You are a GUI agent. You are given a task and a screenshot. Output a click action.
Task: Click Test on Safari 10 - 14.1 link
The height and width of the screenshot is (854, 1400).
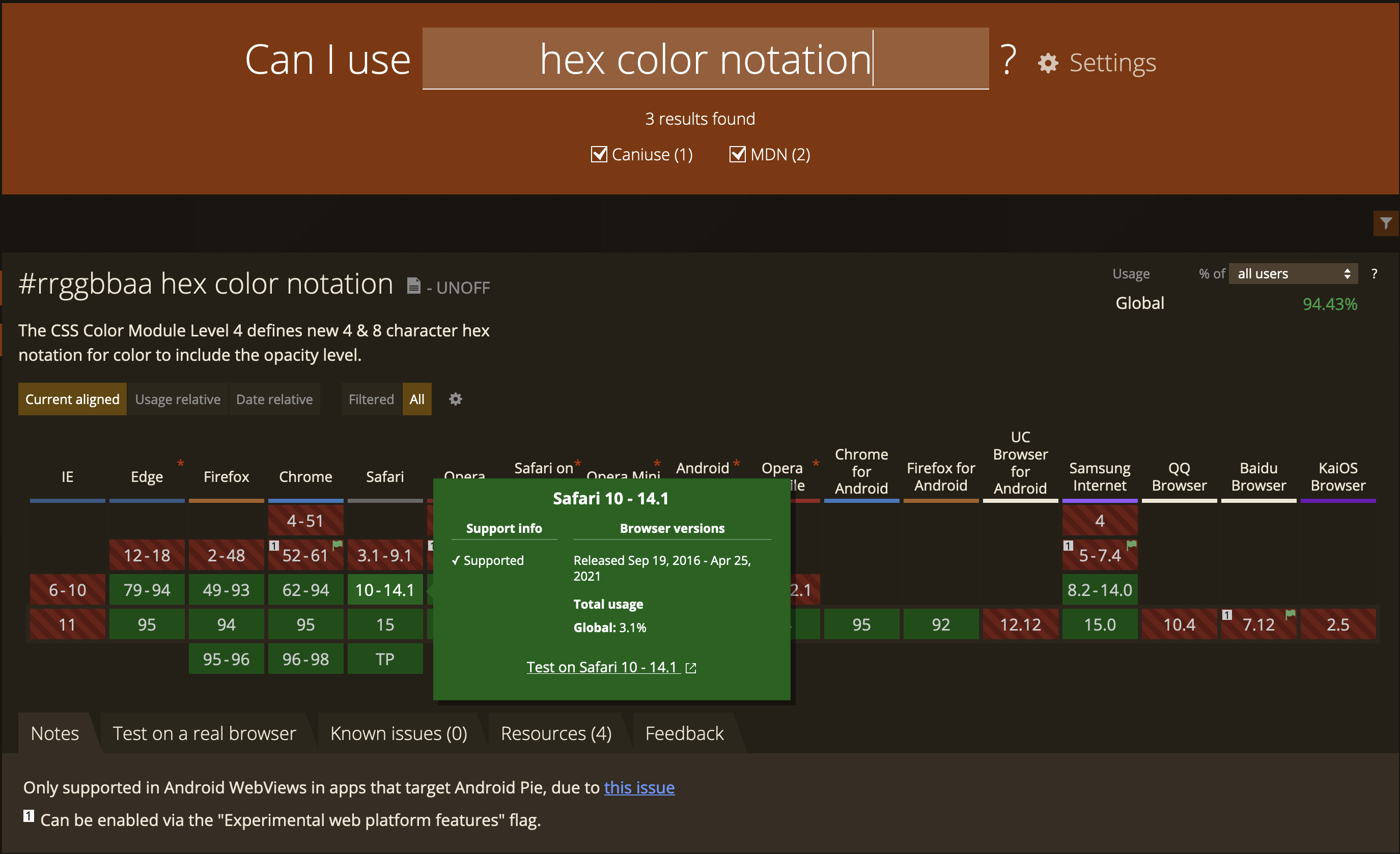[x=603, y=667]
